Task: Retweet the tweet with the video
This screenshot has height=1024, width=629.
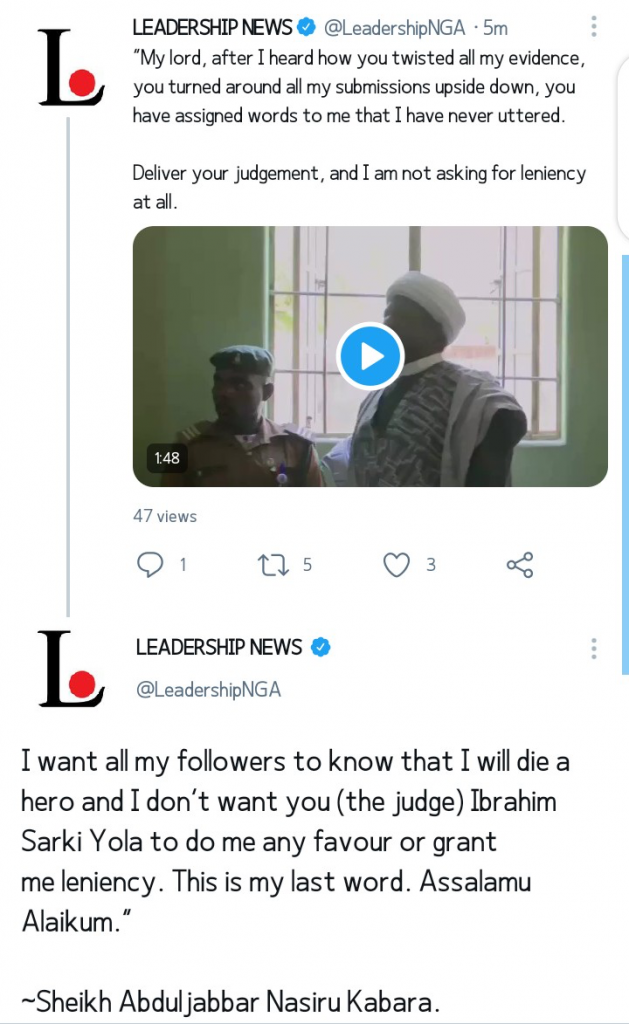Action: tap(271, 565)
